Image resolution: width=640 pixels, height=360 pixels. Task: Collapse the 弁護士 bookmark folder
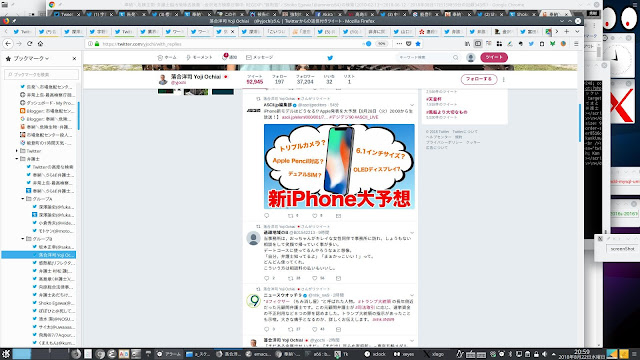click(x=17, y=159)
